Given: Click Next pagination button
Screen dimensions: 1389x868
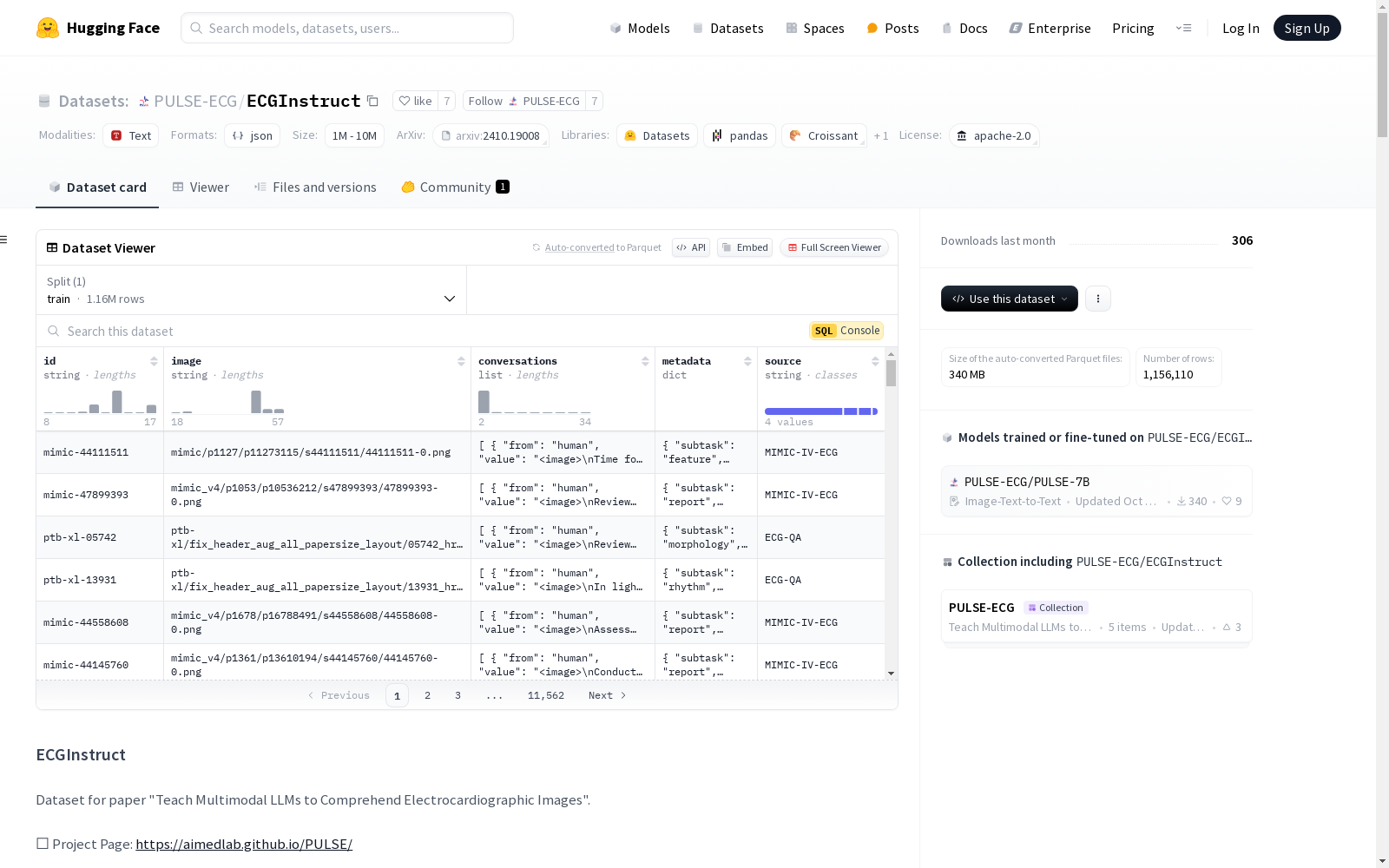Looking at the screenshot, I should pos(607,695).
